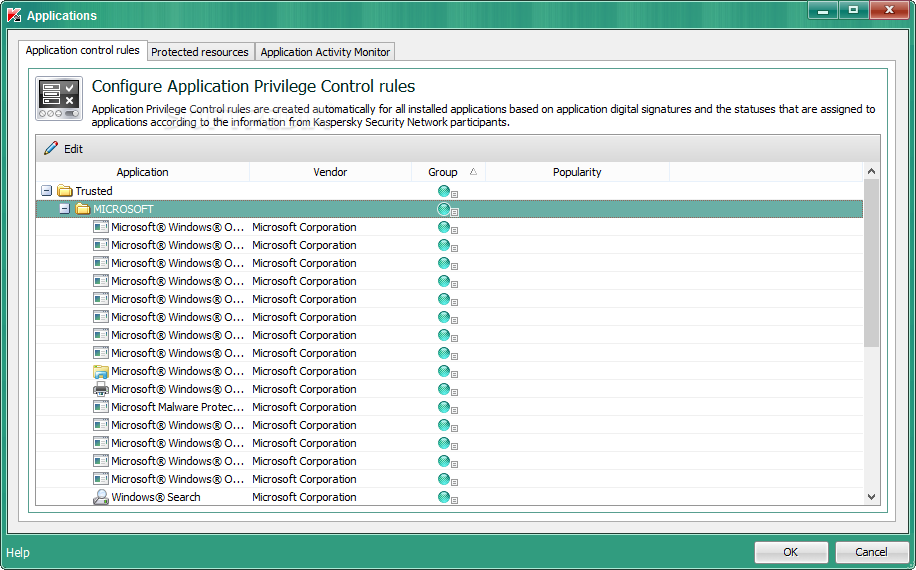Open the Application Activity Monitor tab

(325, 52)
